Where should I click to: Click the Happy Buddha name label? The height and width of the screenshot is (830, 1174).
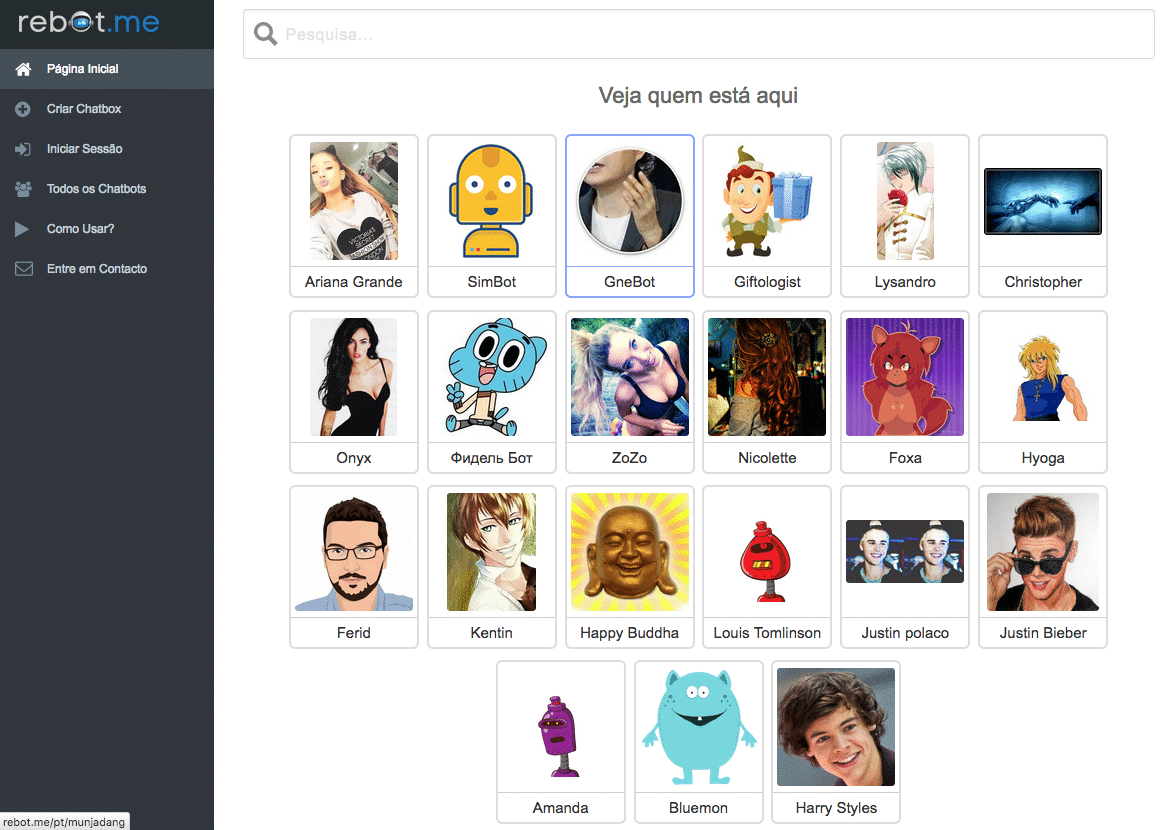coord(630,632)
